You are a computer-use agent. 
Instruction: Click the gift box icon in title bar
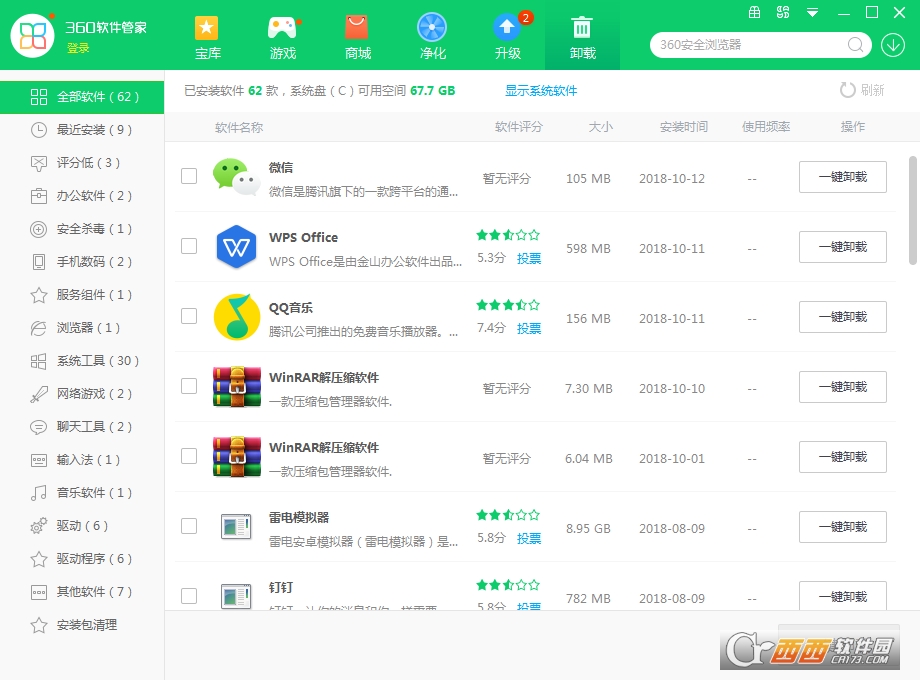tap(755, 12)
